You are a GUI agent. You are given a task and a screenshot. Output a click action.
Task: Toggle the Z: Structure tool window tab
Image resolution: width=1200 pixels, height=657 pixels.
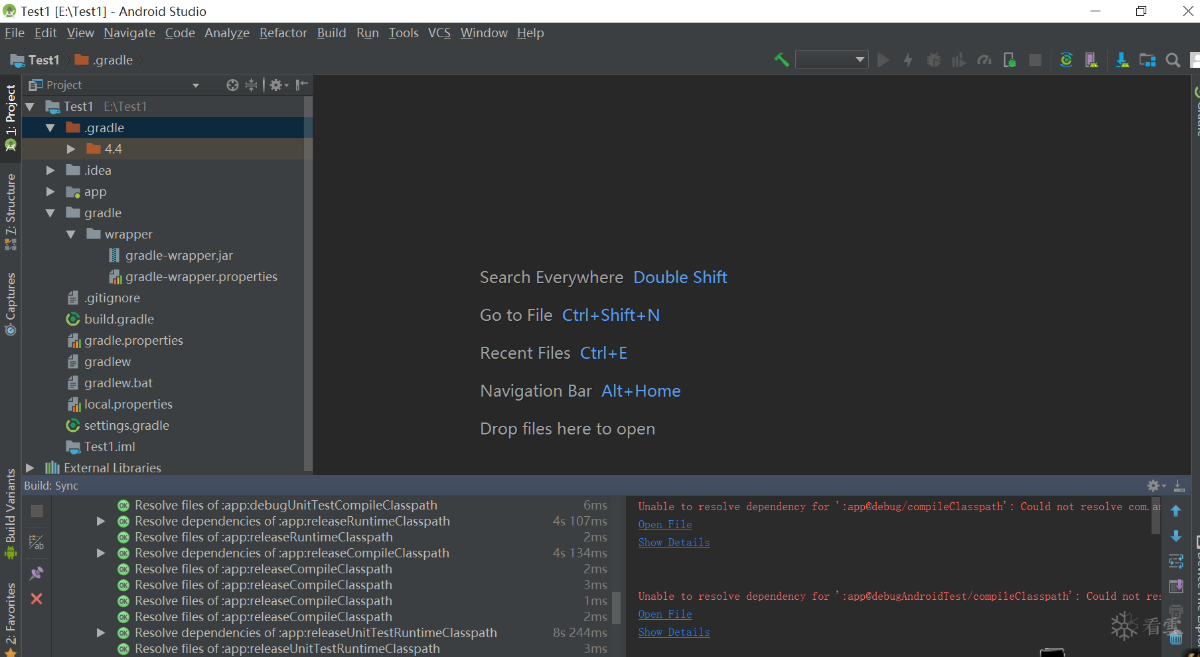(x=11, y=212)
